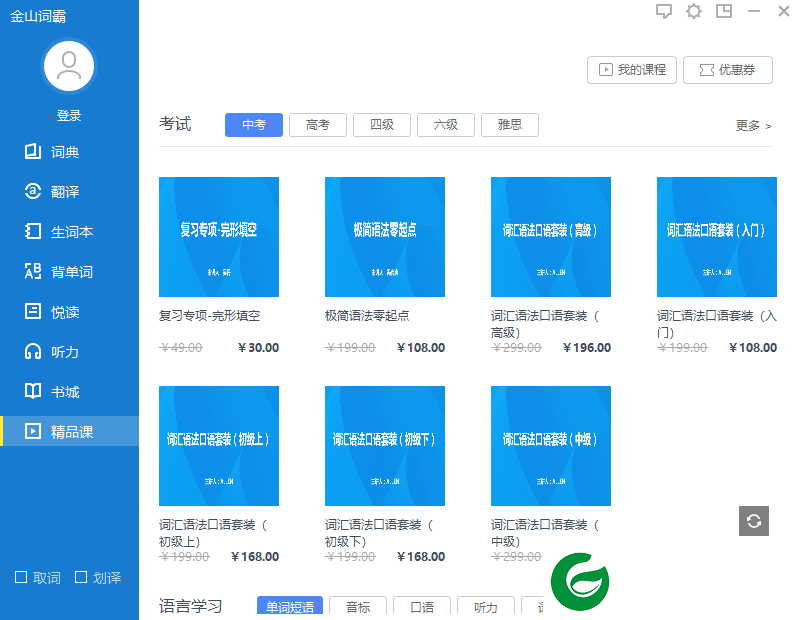
Task: Click the 金山词霸 app title
Action: [38, 16]
